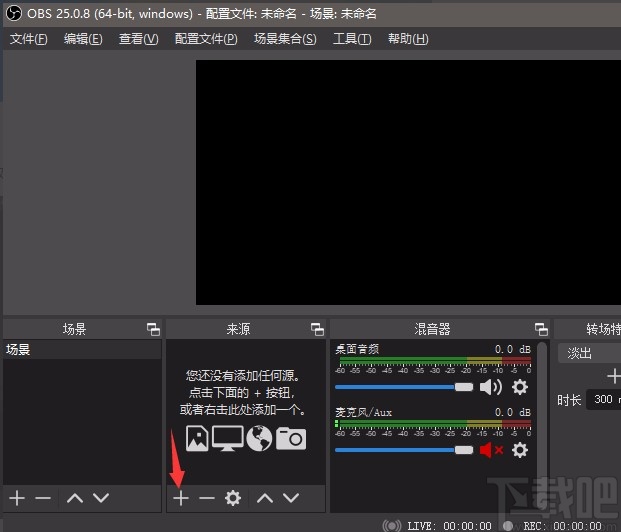The height and width of the screenshot is (532, 621).
Task: Click the 场景 panel title
Action: pyautogui.click(x=74, y=329)
